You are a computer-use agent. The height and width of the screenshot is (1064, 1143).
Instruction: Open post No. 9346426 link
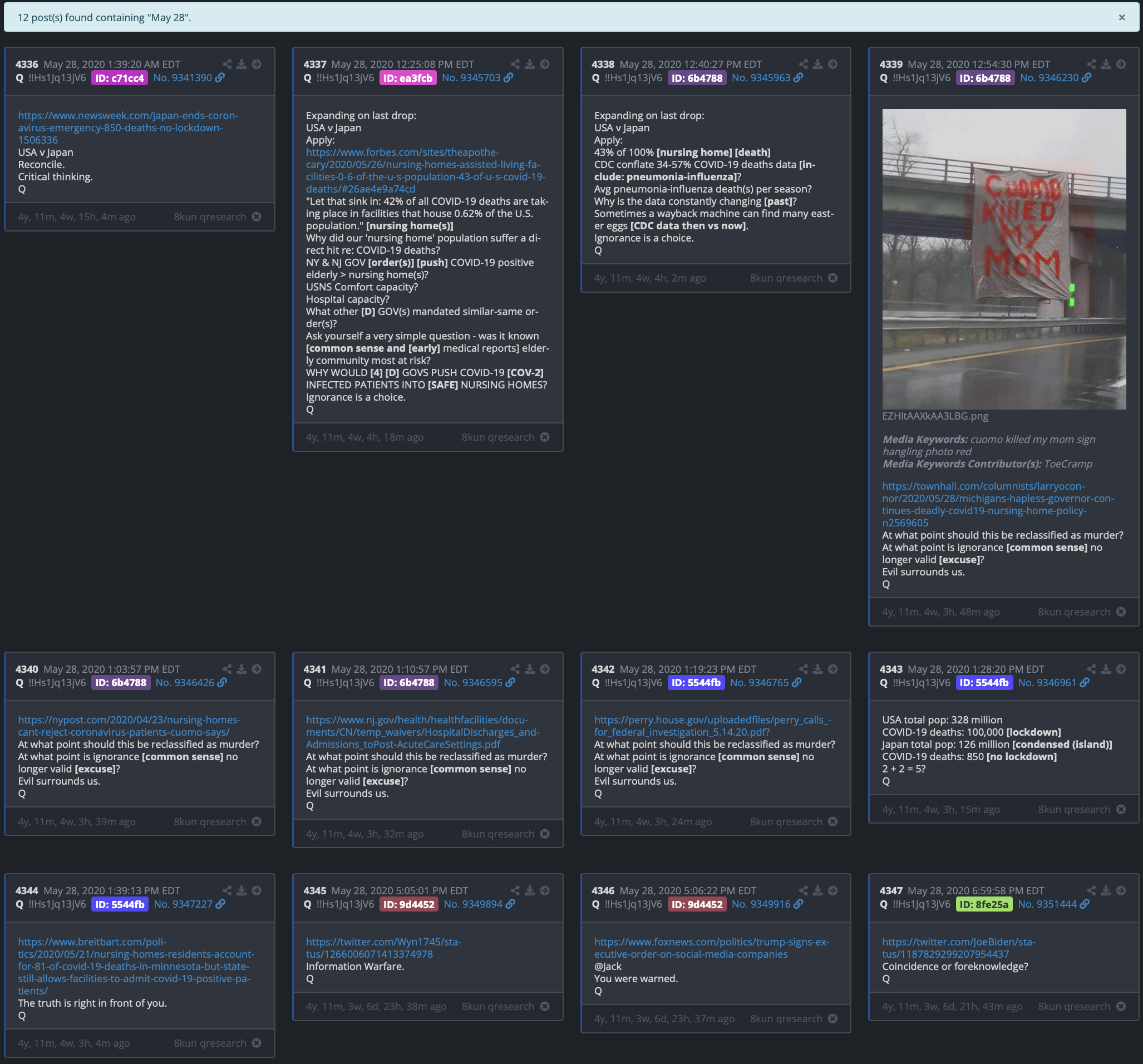tap(185, 682)
